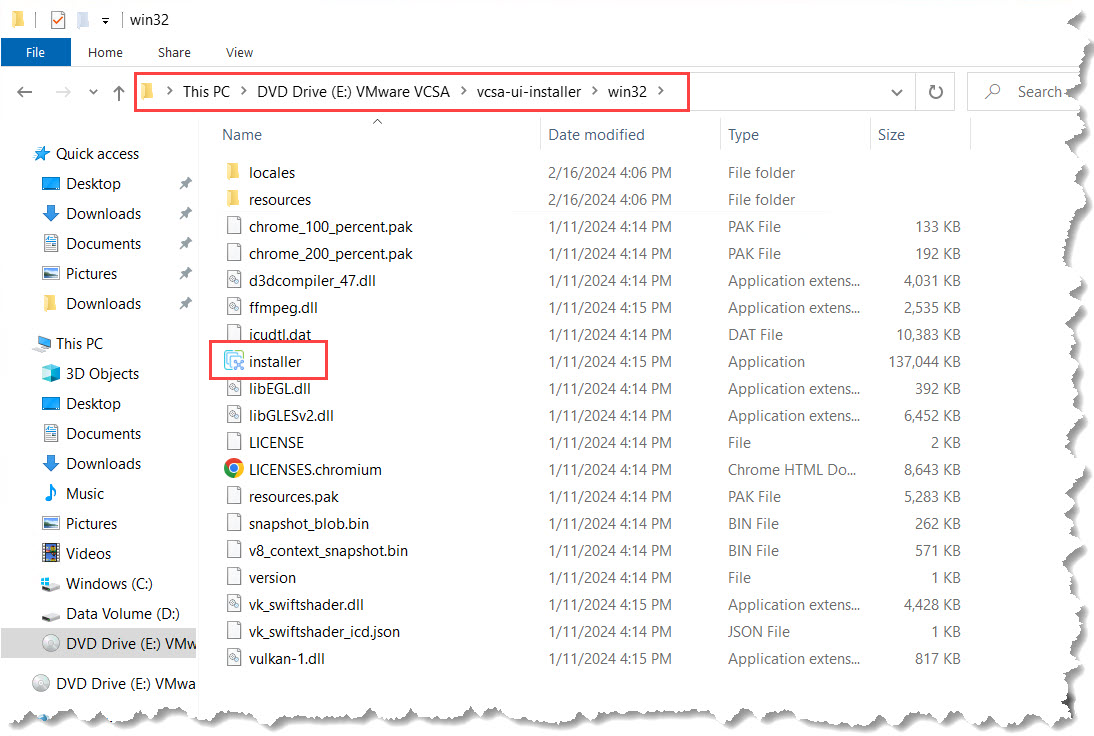Screen dimensions: 1094x736
Task: Open pinned Desktop under Quick access
Action: pos(93,183)
